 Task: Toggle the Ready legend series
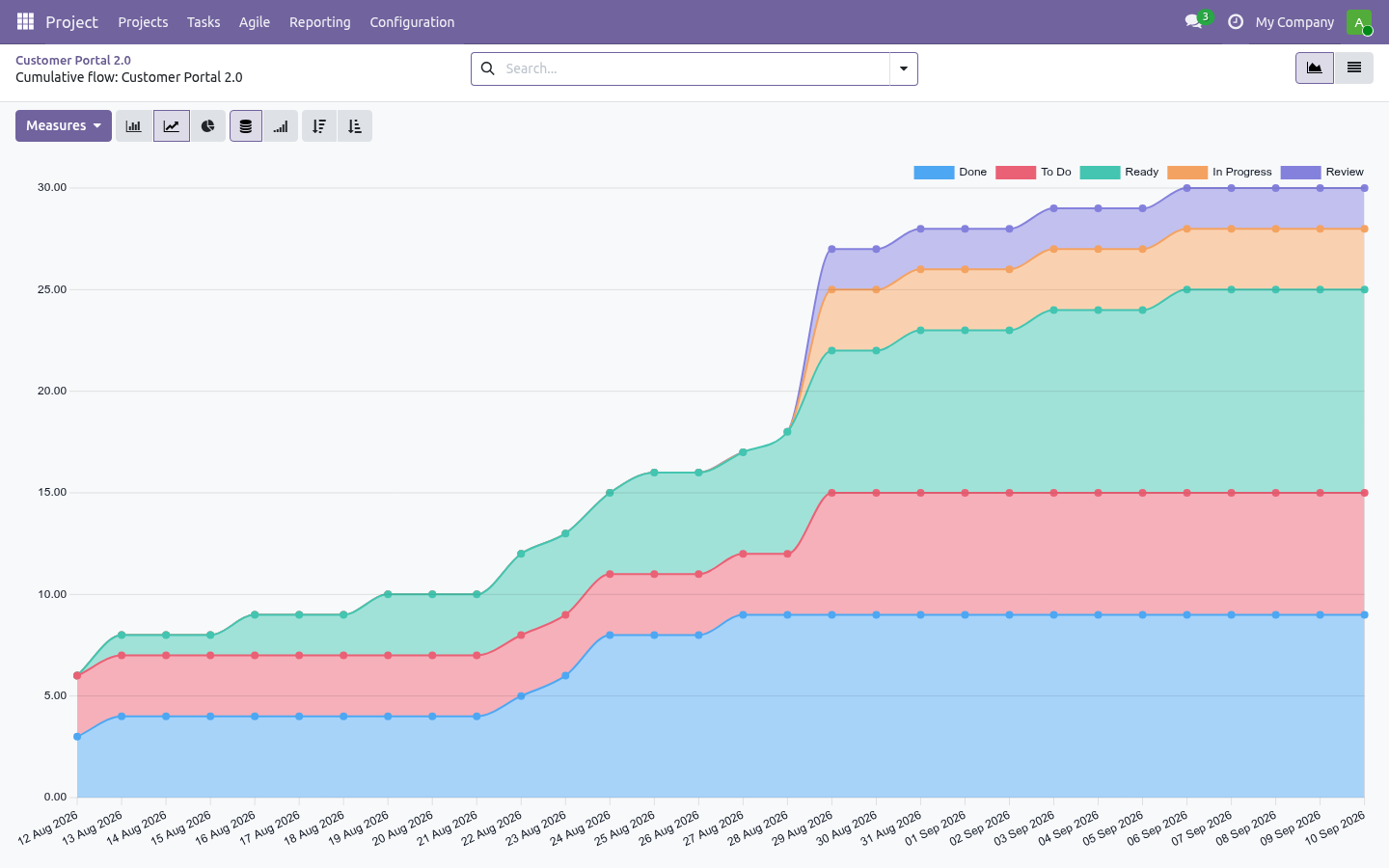pyautogui.click(x=1119, y=172)
